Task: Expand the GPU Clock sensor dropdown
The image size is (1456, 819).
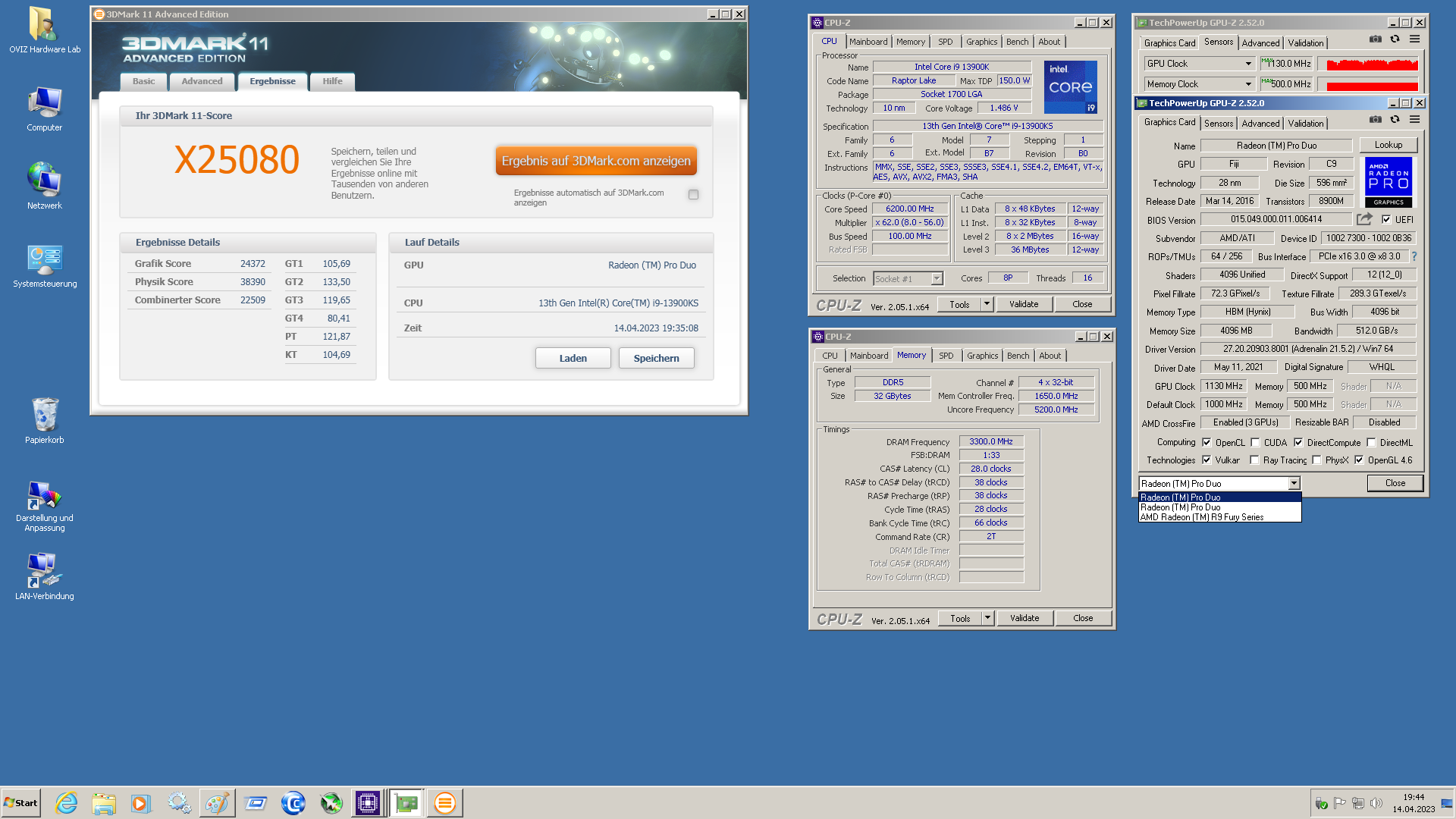Action: pyautogui.click(x=1247, y=64)
